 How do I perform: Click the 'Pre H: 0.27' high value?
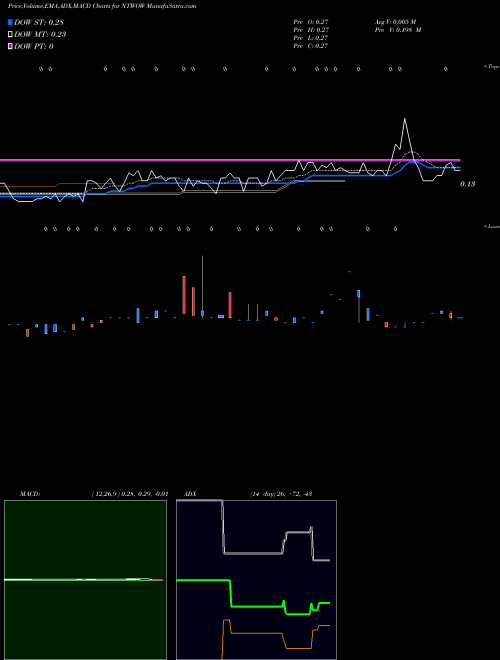tap(311, 30)
